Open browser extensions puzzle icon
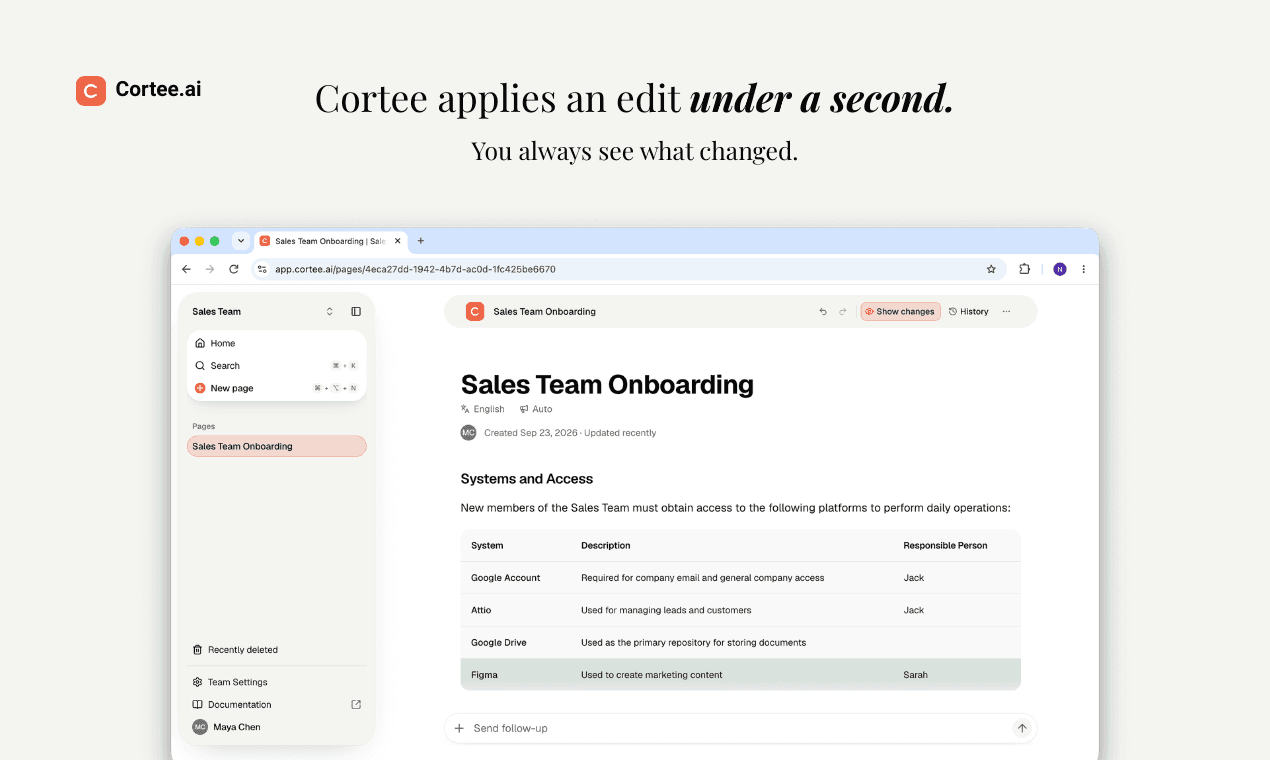 [x=1025, y=269]
